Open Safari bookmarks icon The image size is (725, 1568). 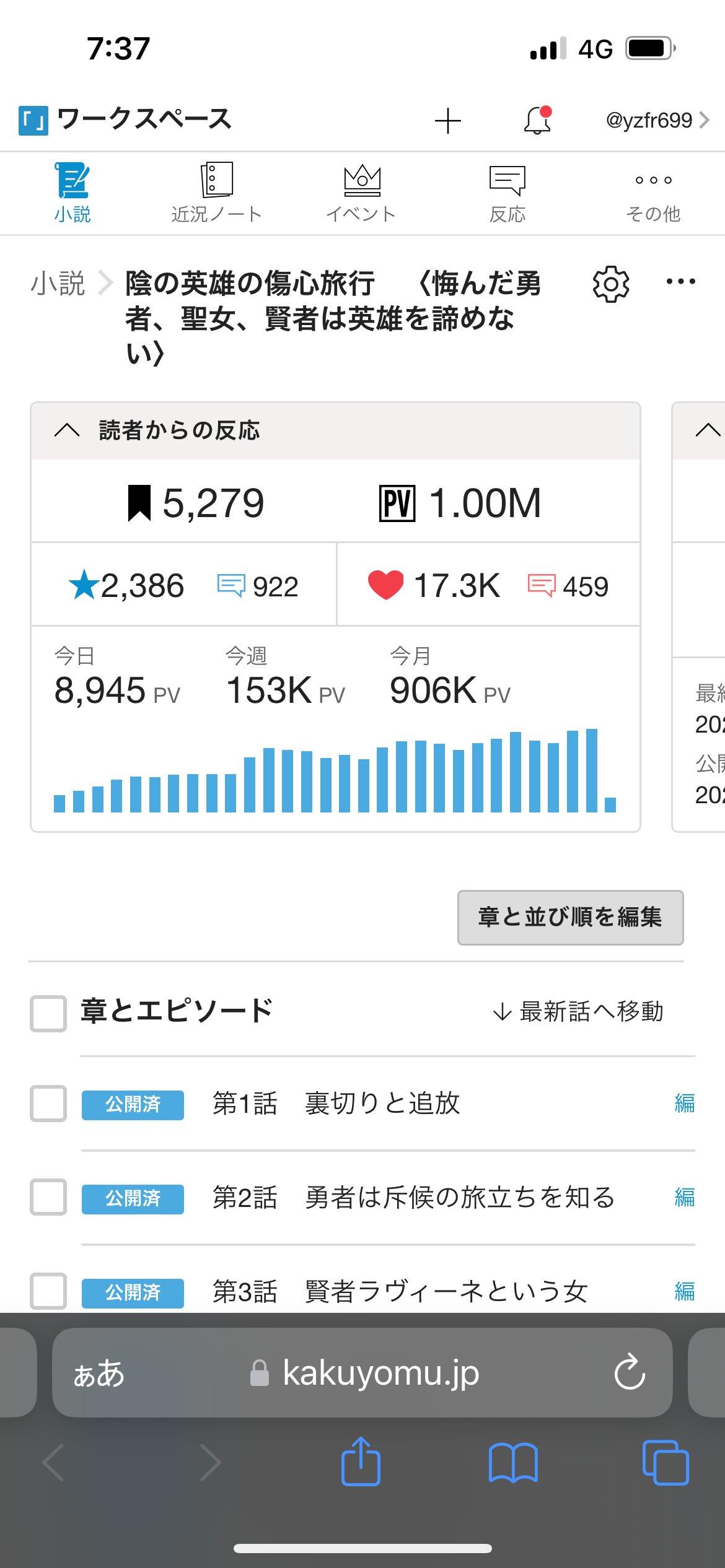(513, 1463)
